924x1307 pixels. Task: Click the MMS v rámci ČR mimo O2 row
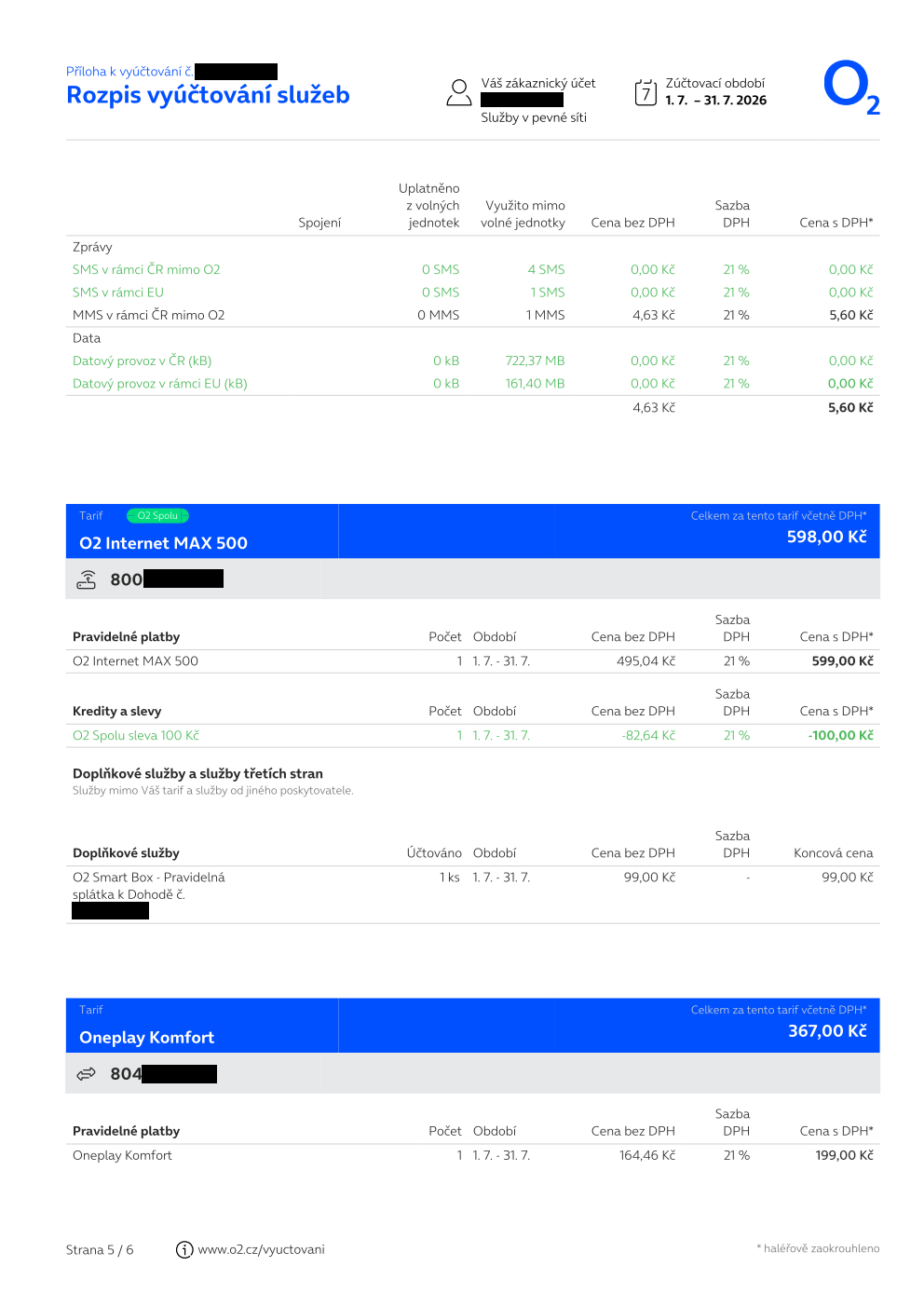(x=472, y=315)
